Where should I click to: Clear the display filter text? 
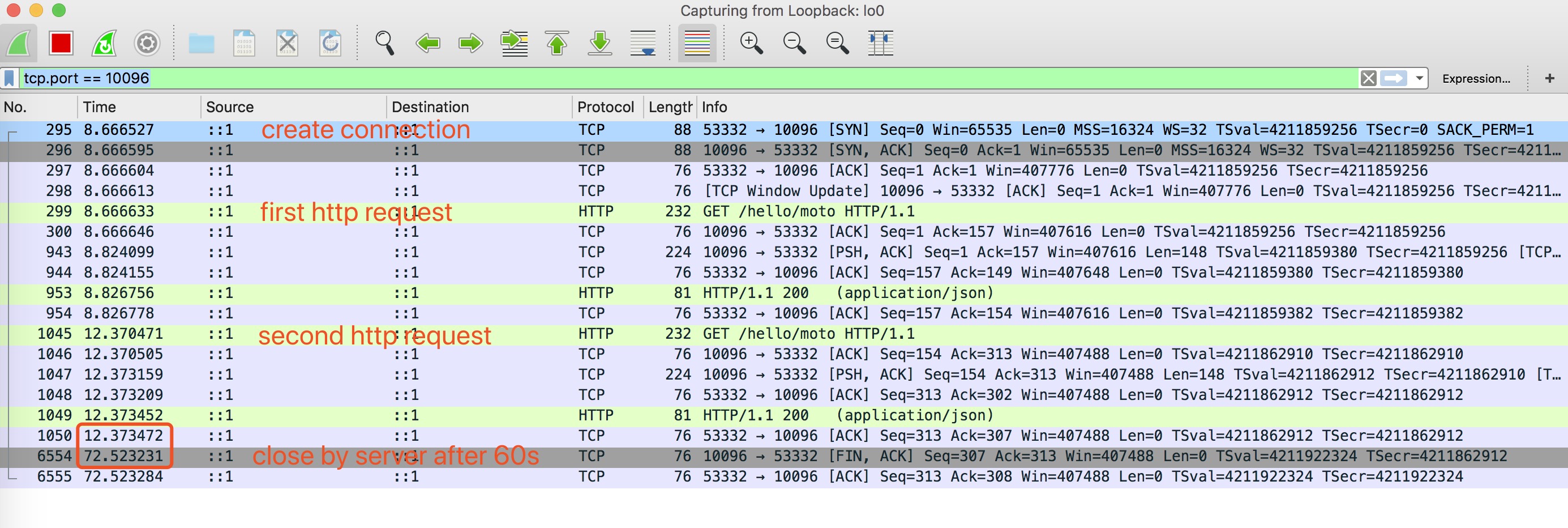coord(1368,79)
